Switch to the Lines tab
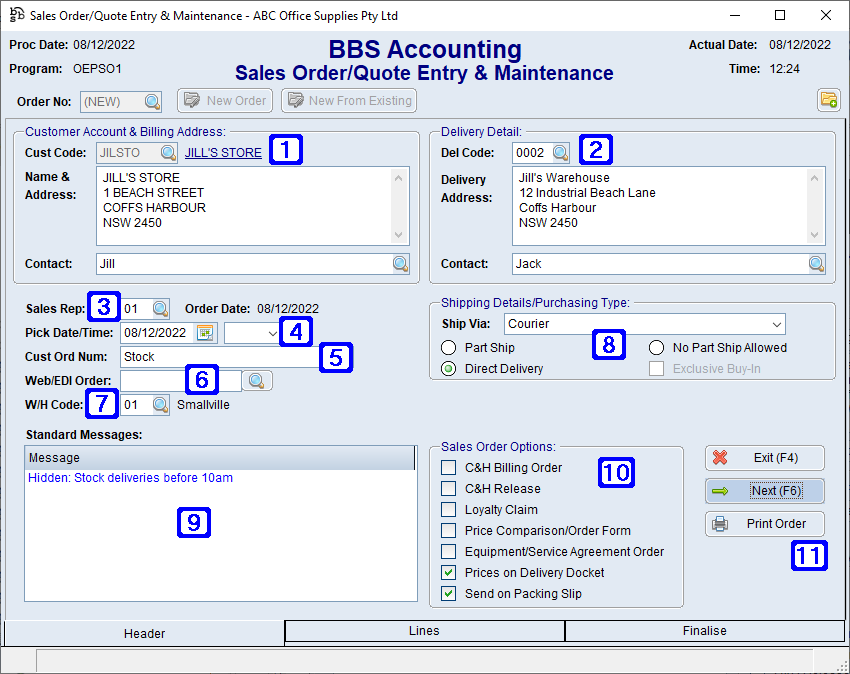Screen dimensions: 850x674 [x=424, y=631]
